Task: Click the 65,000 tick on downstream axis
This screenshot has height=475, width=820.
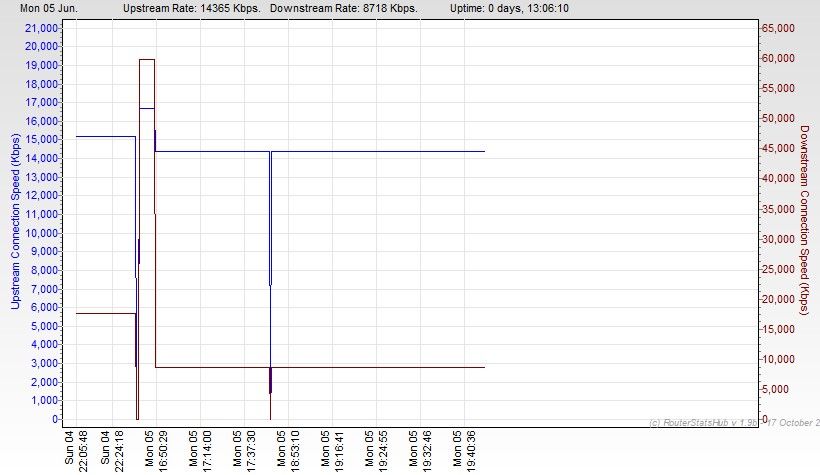Action: (x=777, y=28)
